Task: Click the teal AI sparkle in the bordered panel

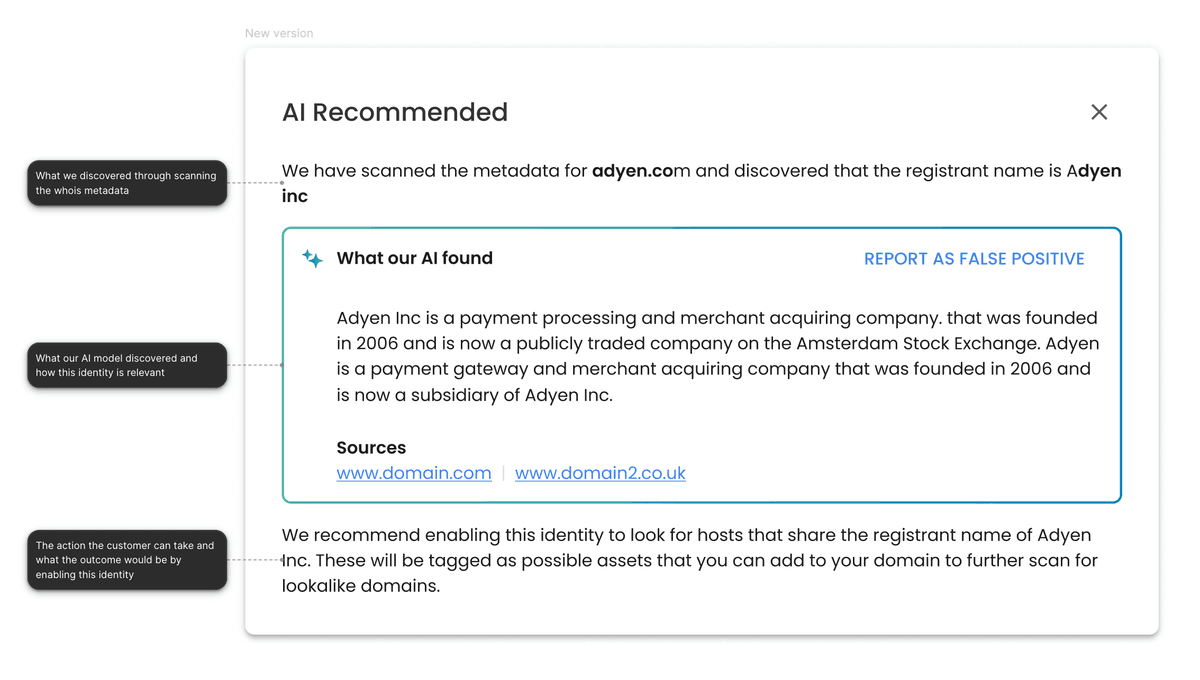Action: (x=312, y=257)
